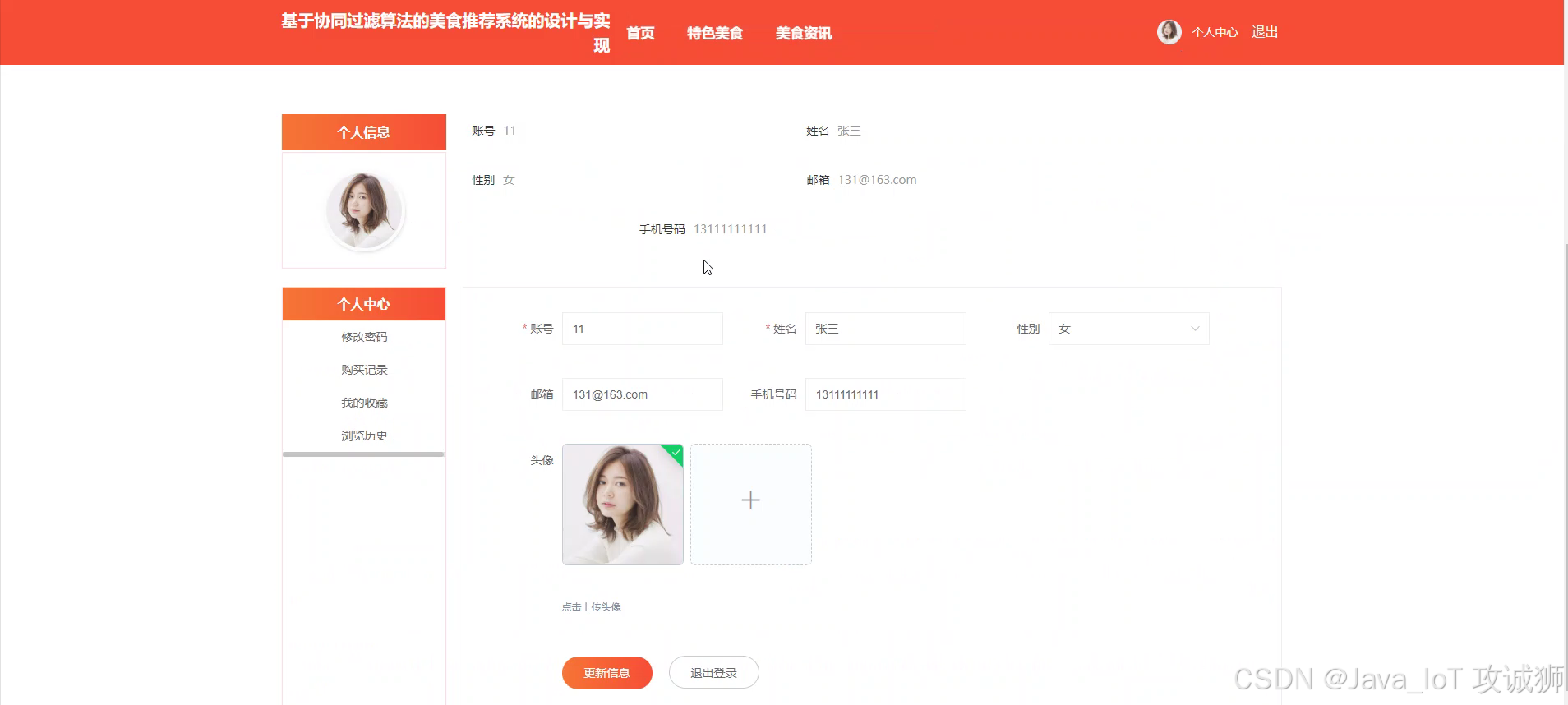The height and width of the screenshot is (705, 1568).
Task: Click the uploaded avatar thumbnail
Action: pos(623,505)
